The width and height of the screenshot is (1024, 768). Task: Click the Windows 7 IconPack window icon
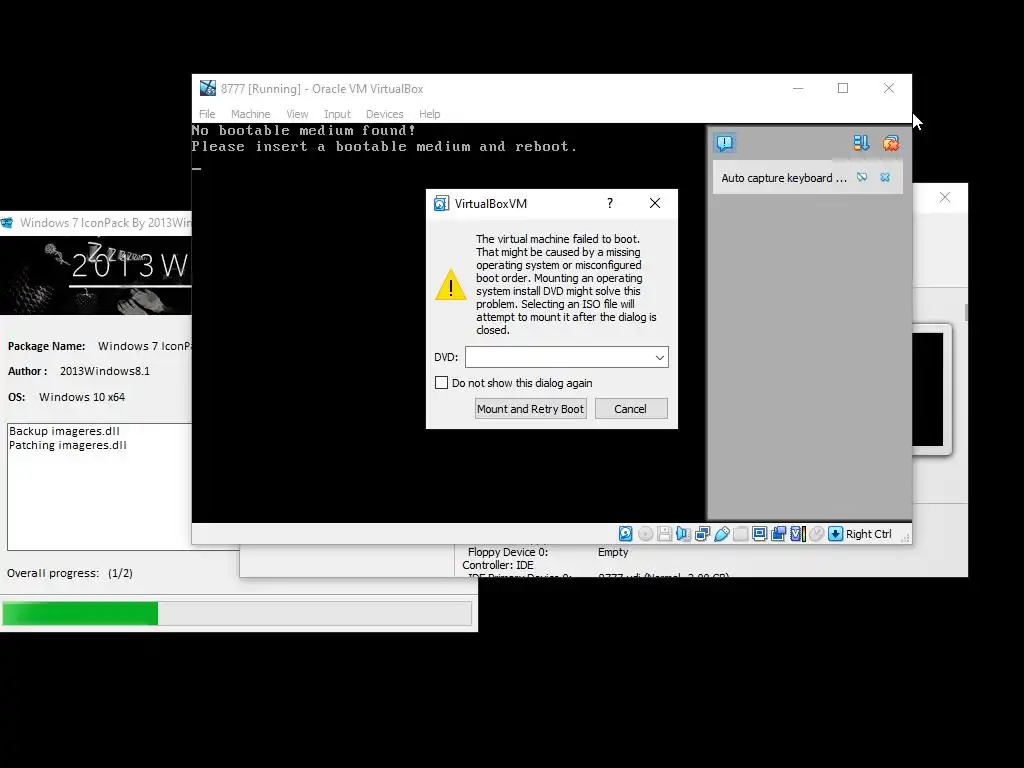tap(7, 223)
